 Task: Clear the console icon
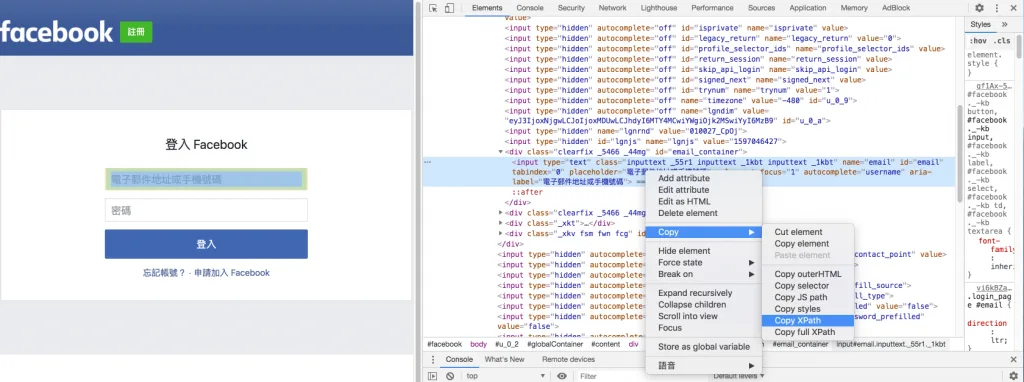(x=450, y=376)
